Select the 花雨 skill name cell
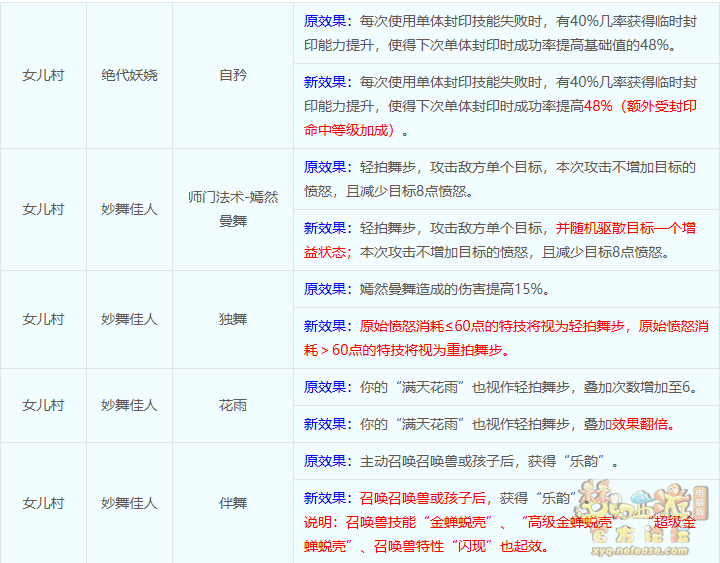Image resolution: width=720 pixels, height=563 pixels. (233, 405)
